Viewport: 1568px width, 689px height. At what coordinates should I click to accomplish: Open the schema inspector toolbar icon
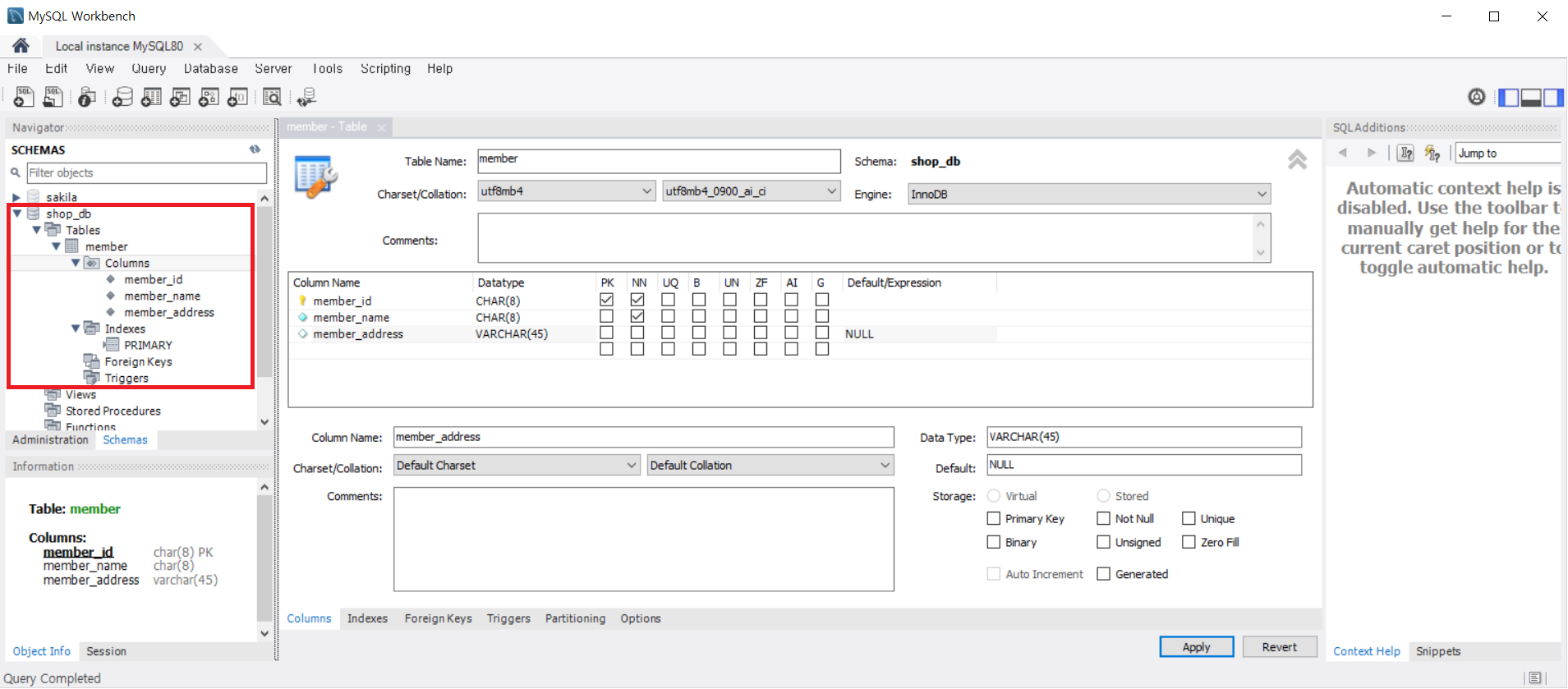(86, 97)
